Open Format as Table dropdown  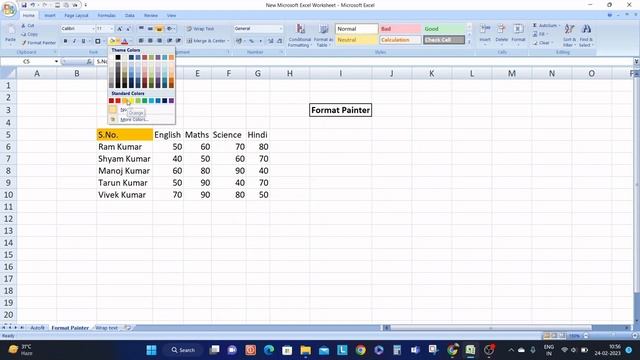[323, 35]
